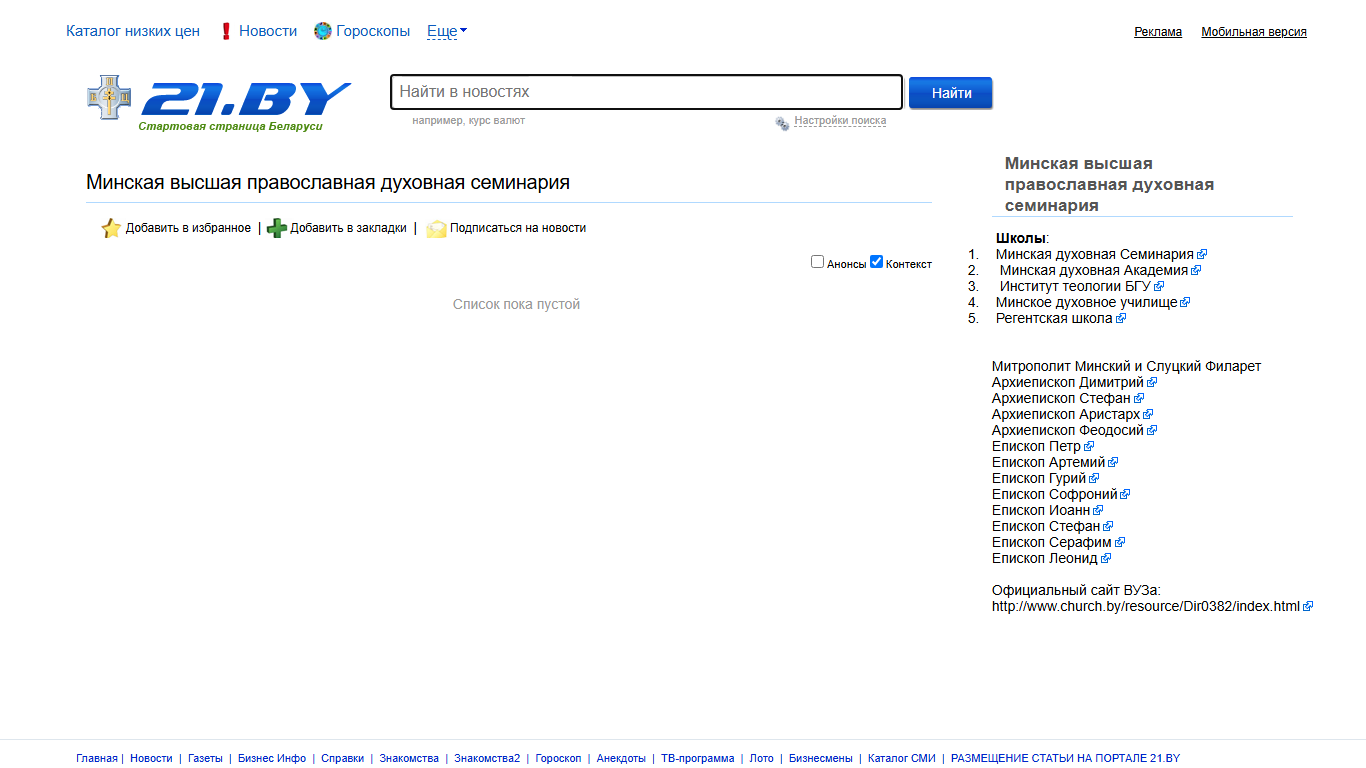
Task: Click the 21.BY logo text
Action: [x=246, y=99]
